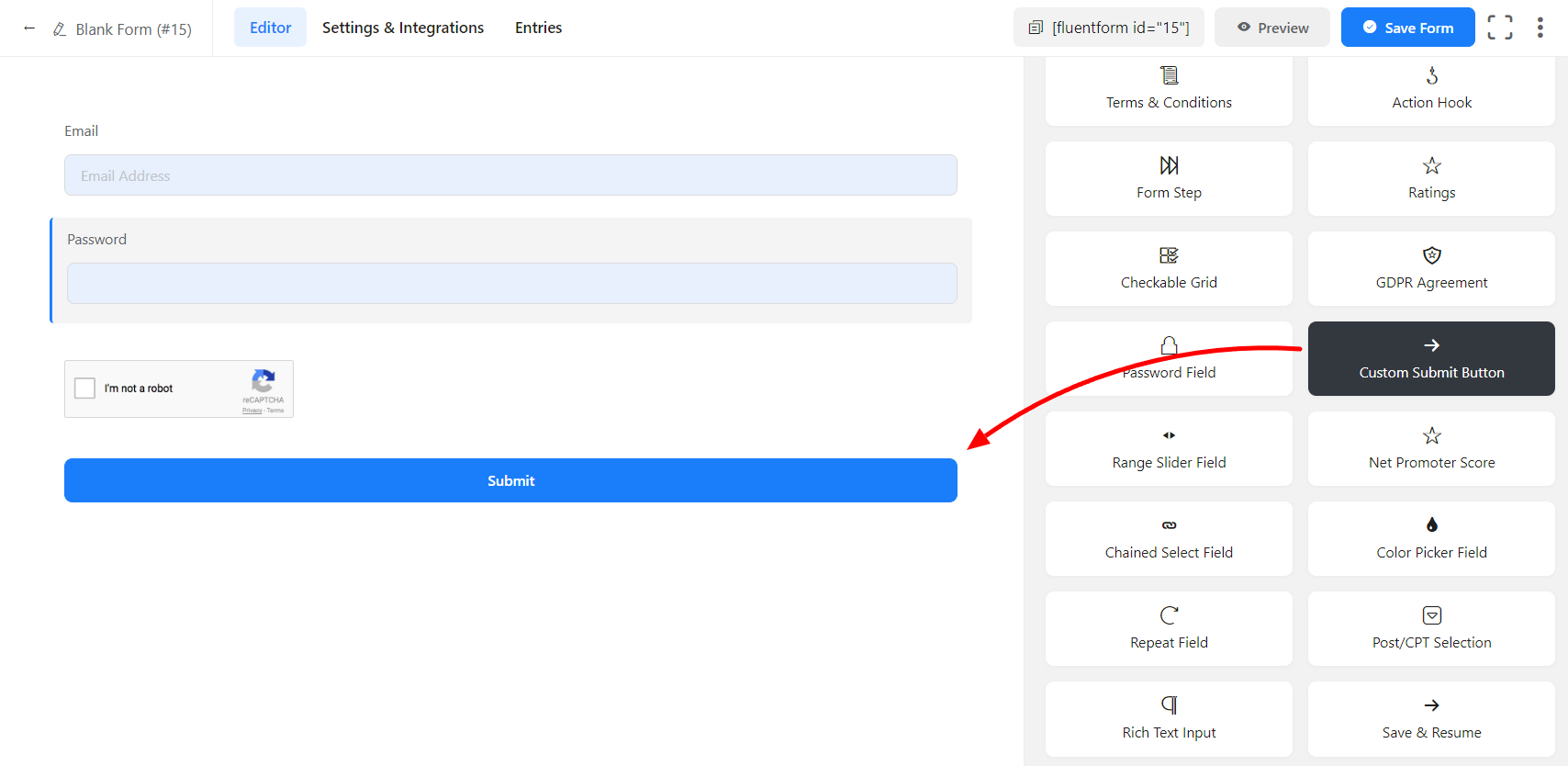Add the Ratings star field

(x=1430, y=178)
